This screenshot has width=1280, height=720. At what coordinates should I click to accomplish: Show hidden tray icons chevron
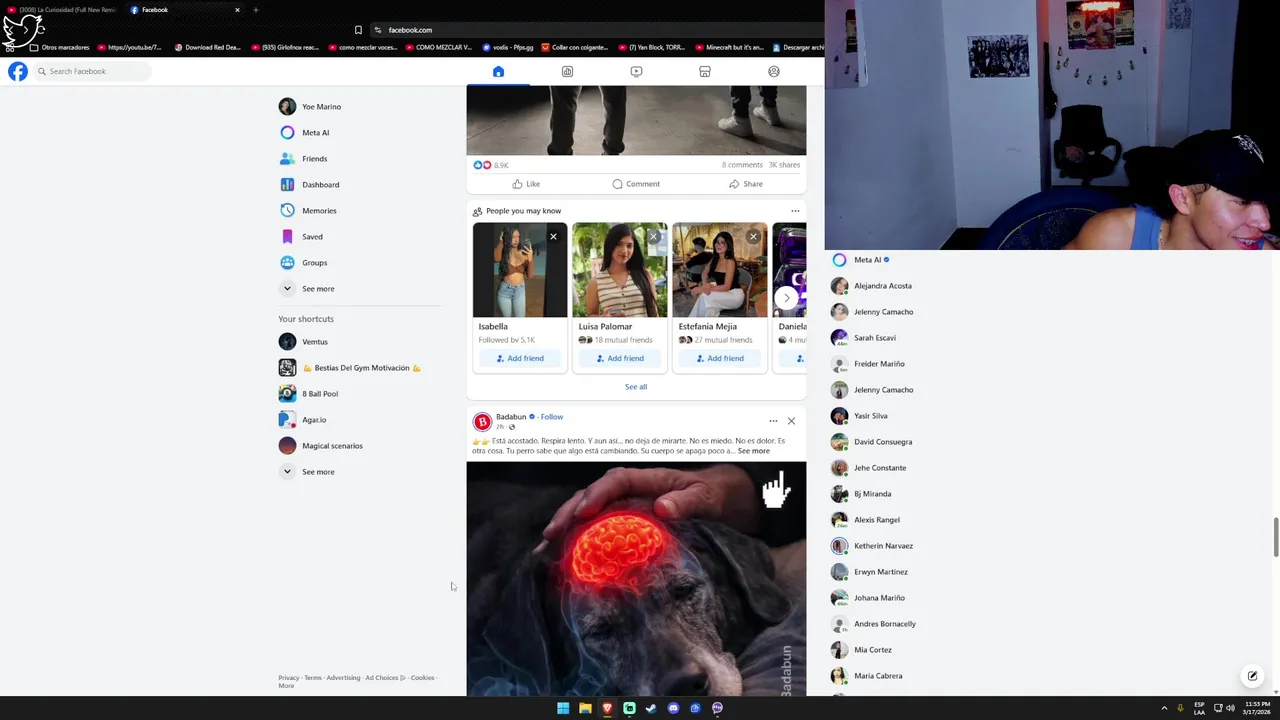pos(1163,708)
